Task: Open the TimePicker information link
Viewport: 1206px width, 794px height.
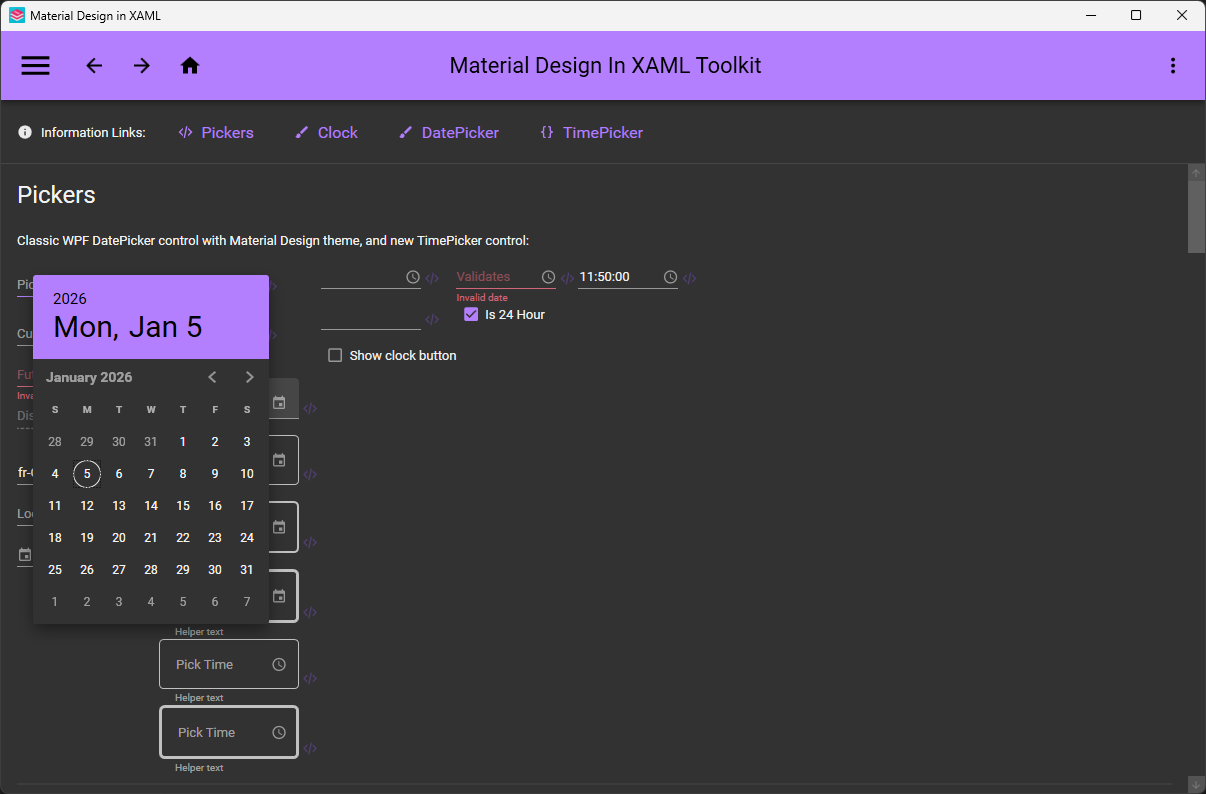Action: pos(591,132)
